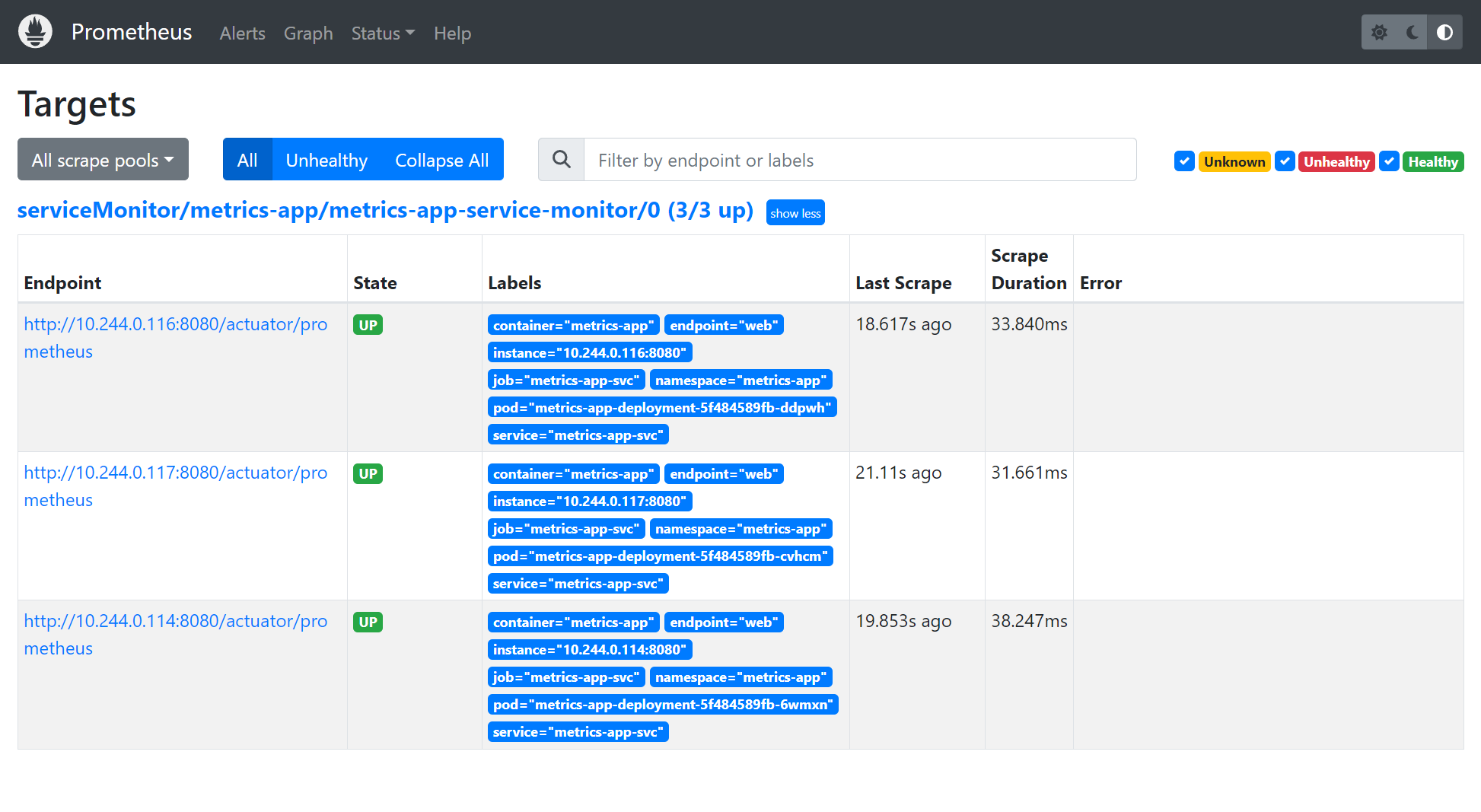This screenshot has width=1481, height=812.
Task: Click the search magnifier icon
Action: [x=561, y=159]
